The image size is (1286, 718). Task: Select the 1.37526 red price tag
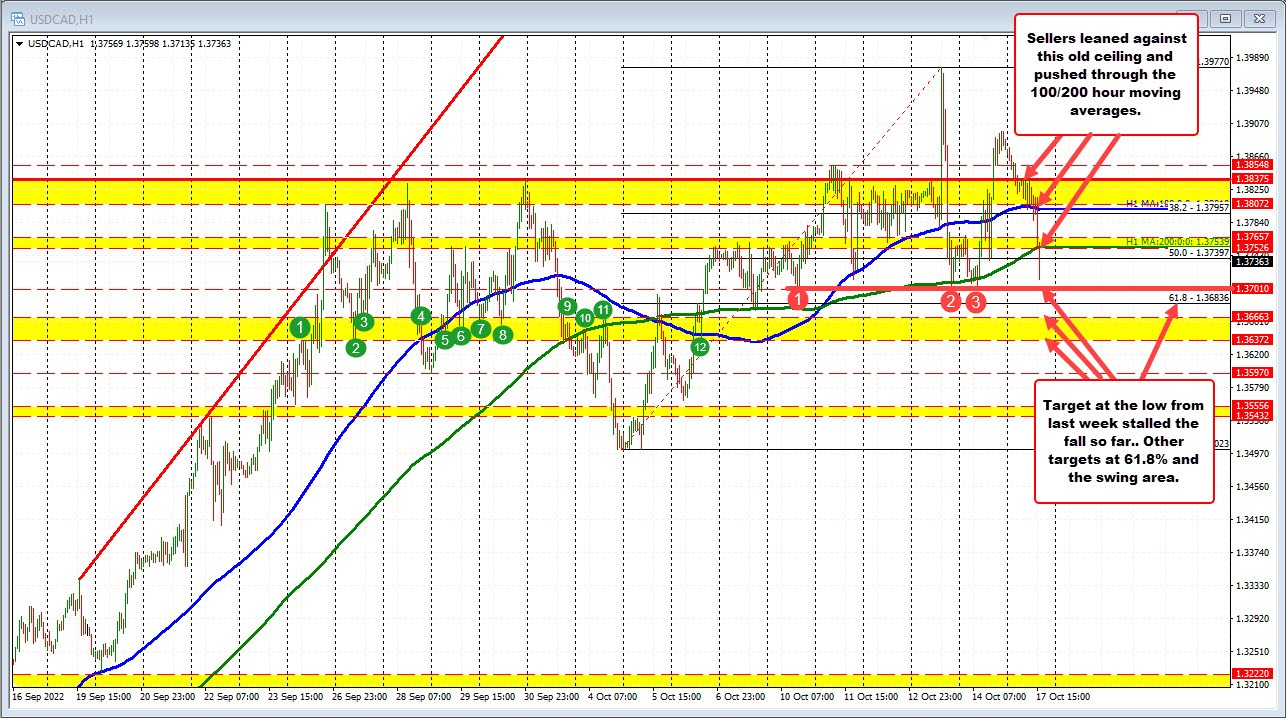pyautogui.click(x=1253, y=247)
